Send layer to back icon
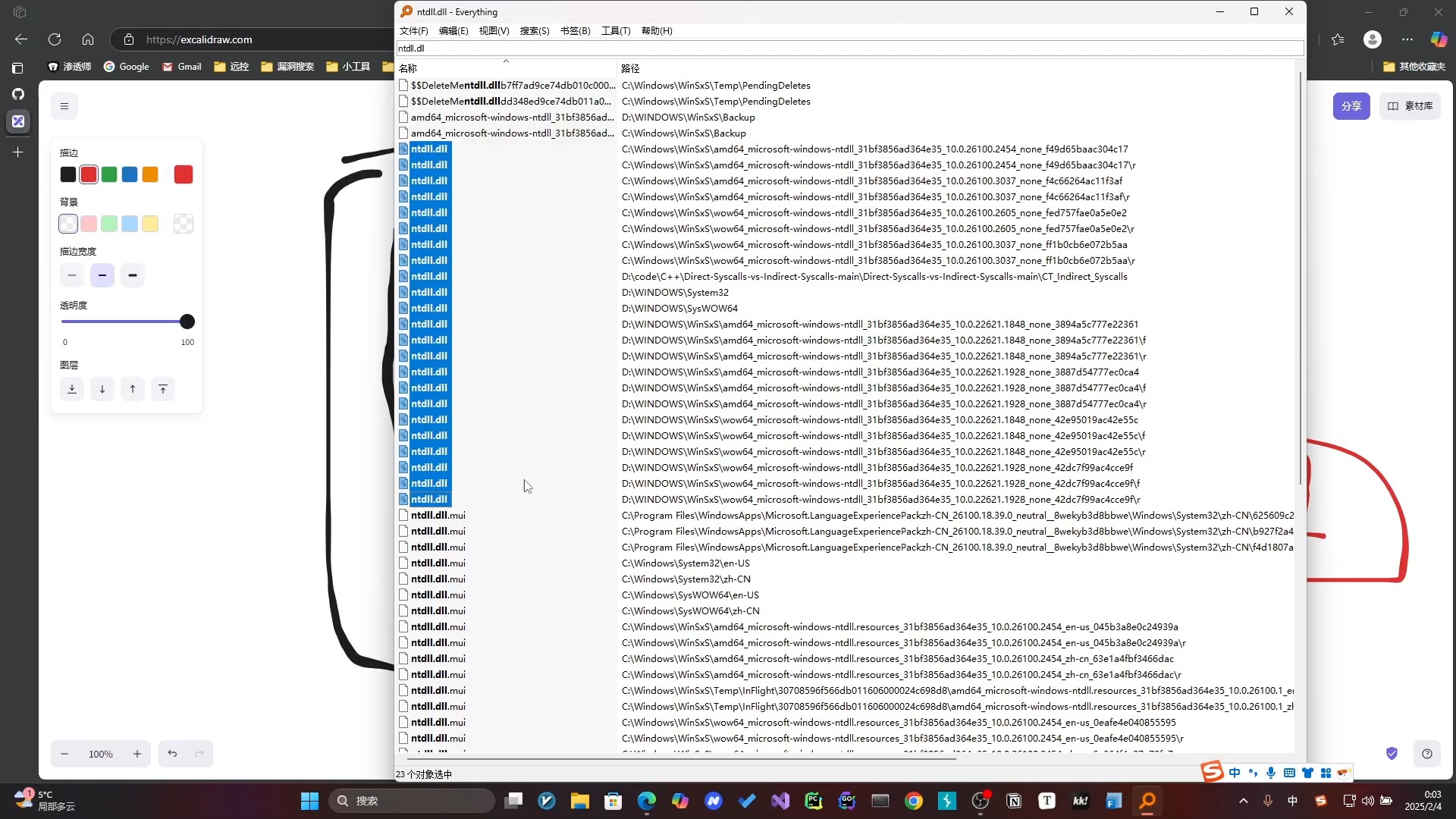The width and height of the screenshot is (1456, 819). (72, 389)
